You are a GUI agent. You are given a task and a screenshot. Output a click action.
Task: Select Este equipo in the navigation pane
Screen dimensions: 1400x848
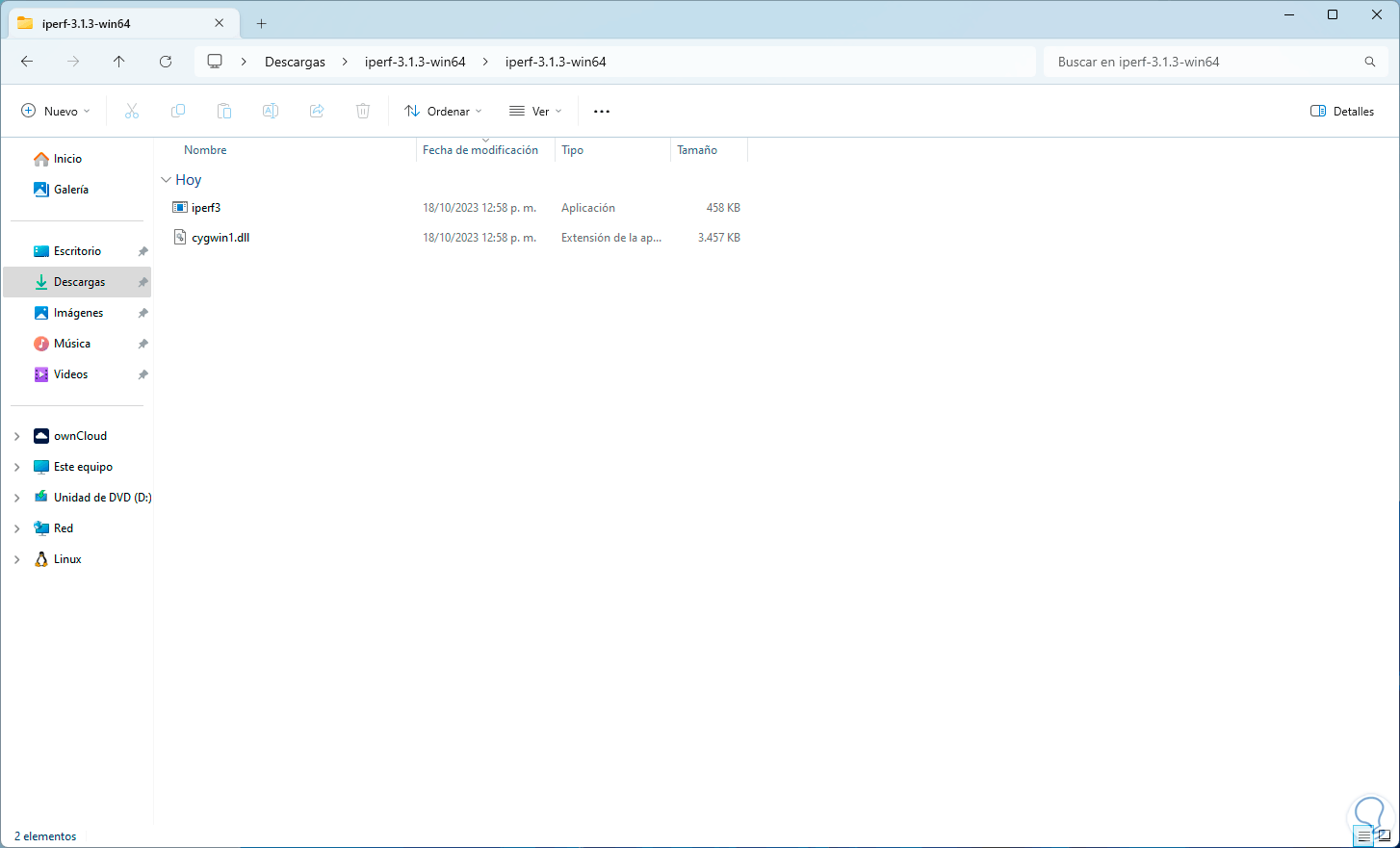83,467
